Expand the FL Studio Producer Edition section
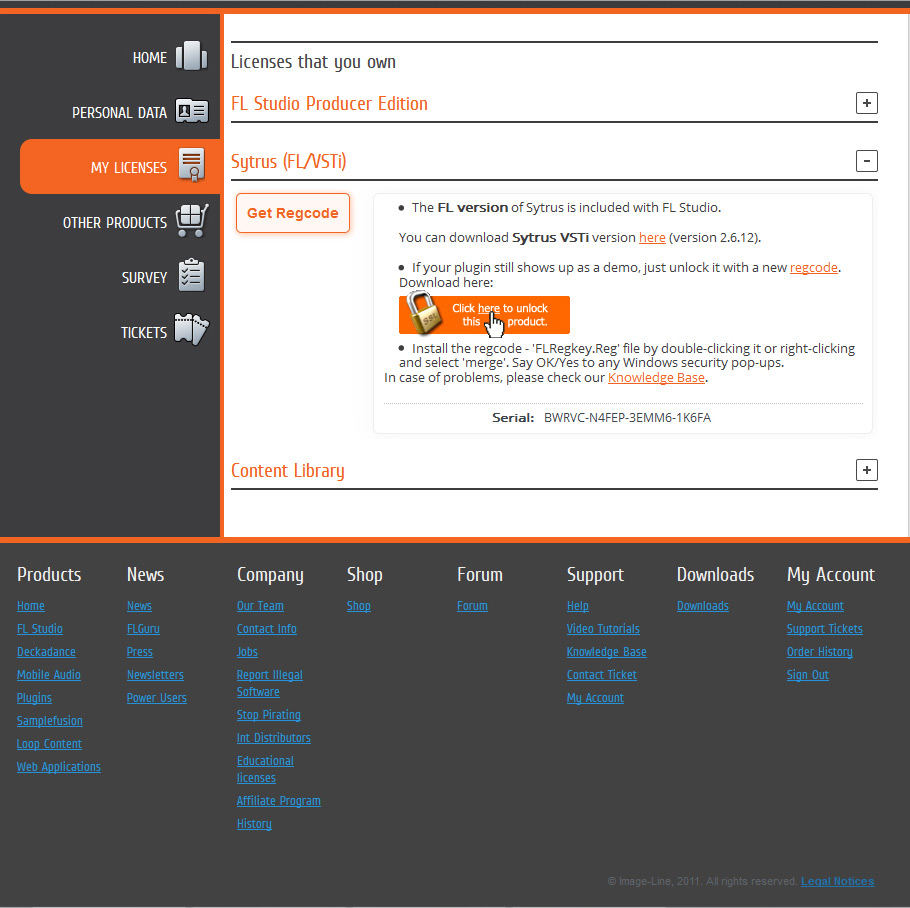 [866, 103]
